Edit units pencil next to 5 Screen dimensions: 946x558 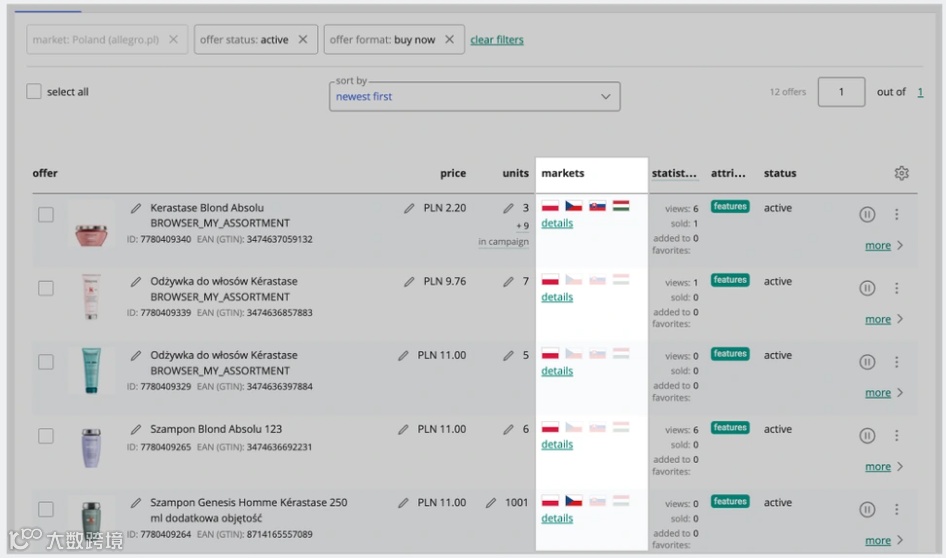point(508,356)
